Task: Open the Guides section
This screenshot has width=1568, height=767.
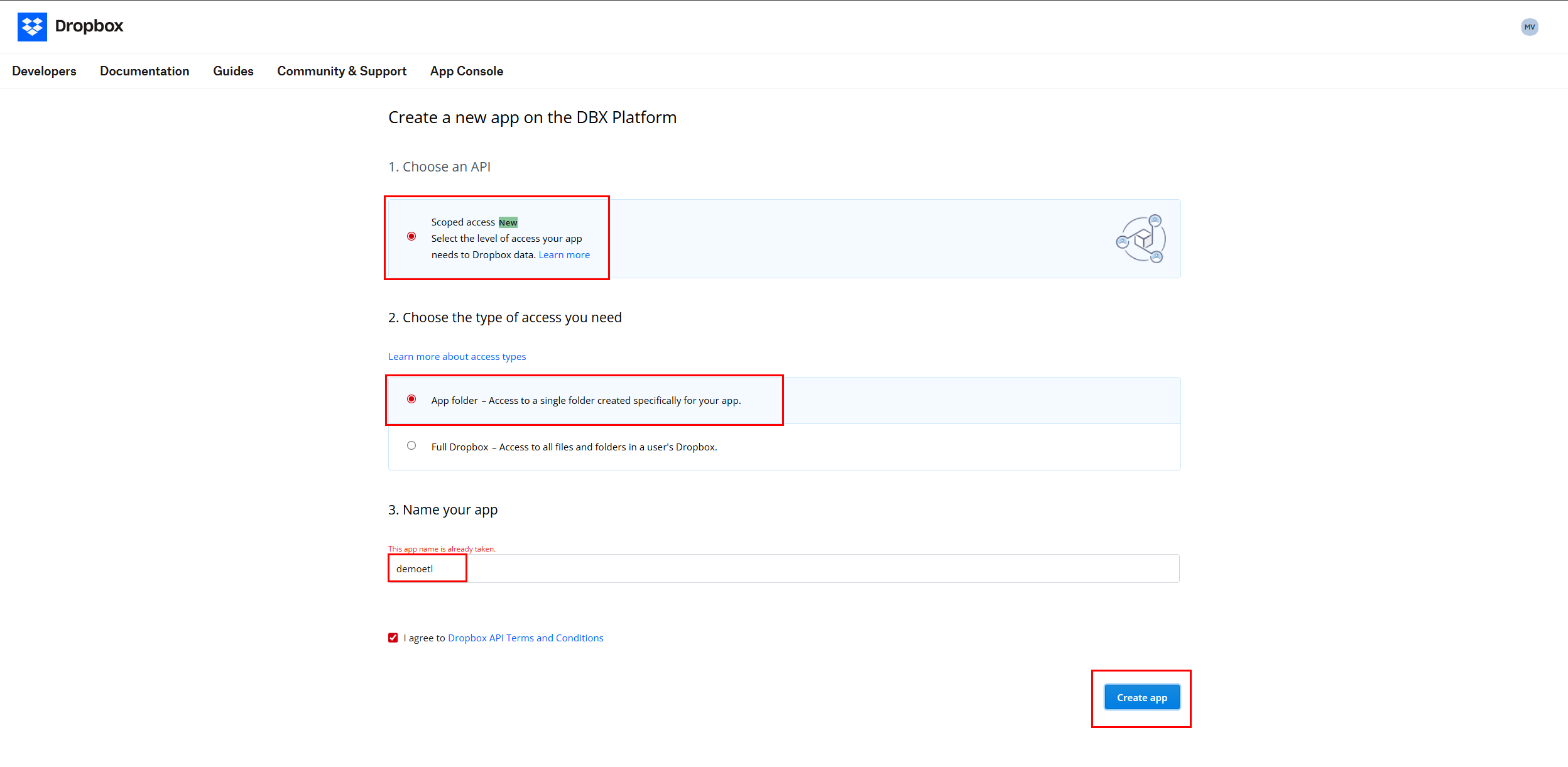Action: 233,71
